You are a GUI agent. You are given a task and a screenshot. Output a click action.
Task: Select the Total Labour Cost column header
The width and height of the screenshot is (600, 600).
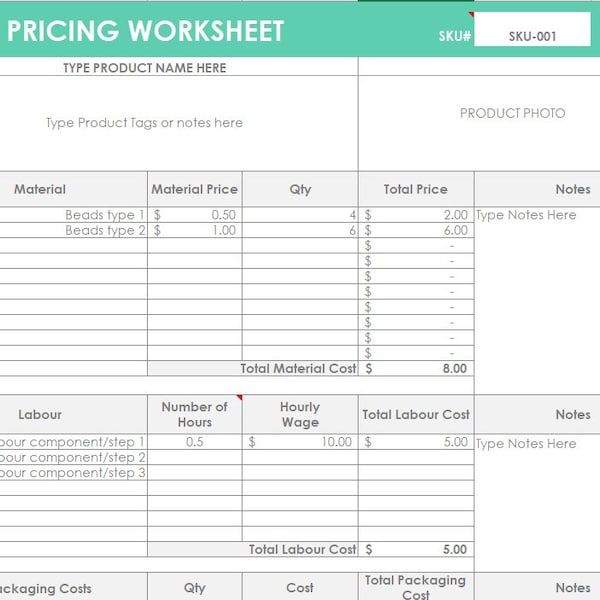(x=416, y=414)
